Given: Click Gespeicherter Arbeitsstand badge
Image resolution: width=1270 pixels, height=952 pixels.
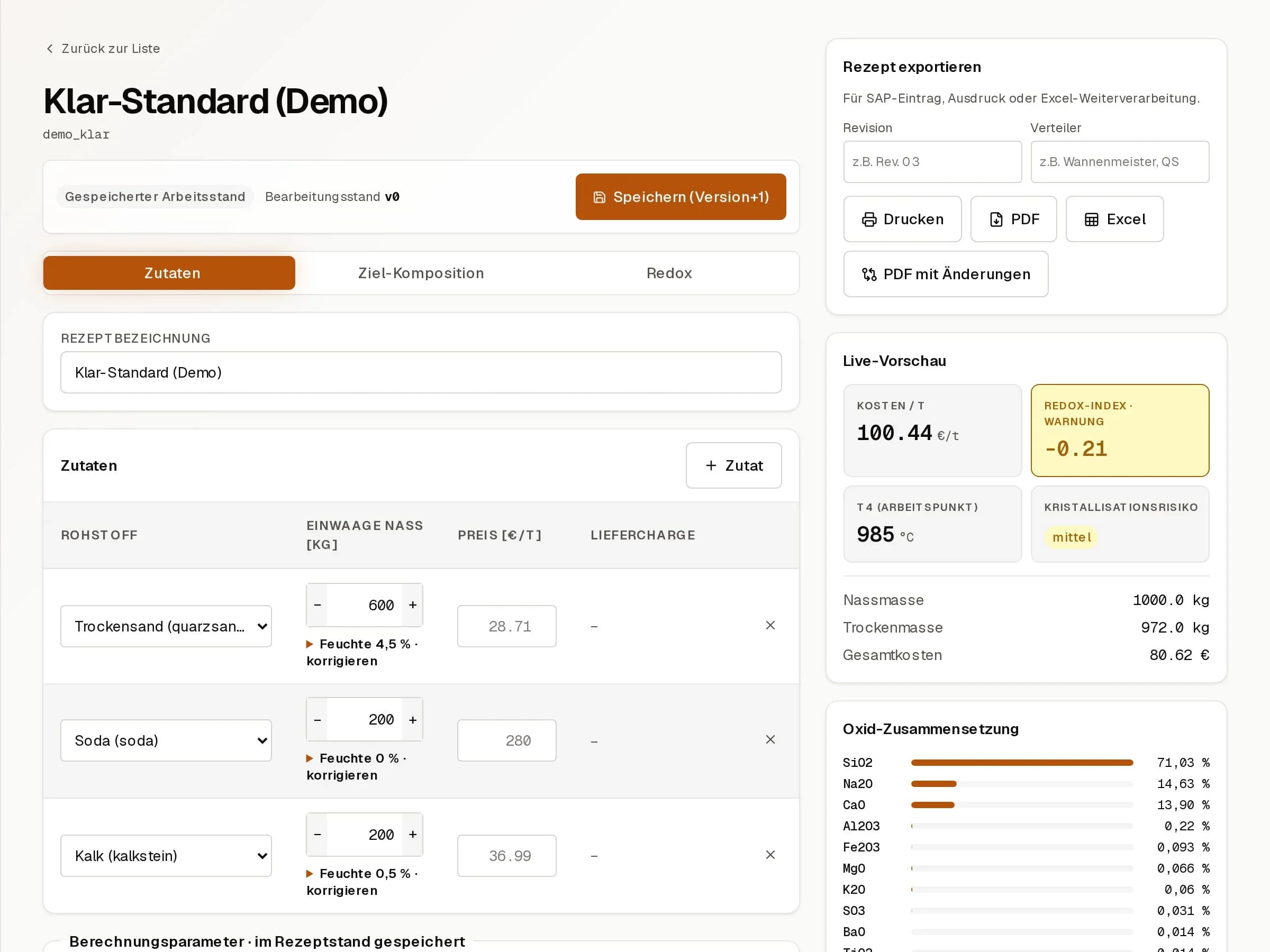Looking at the screenshot, I should click(x=155, y=197).
